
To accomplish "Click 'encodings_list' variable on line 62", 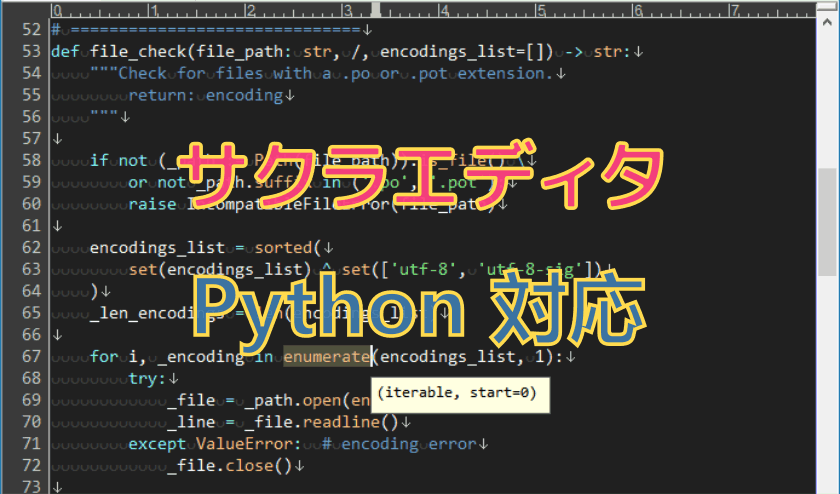I will click(157, 248).
